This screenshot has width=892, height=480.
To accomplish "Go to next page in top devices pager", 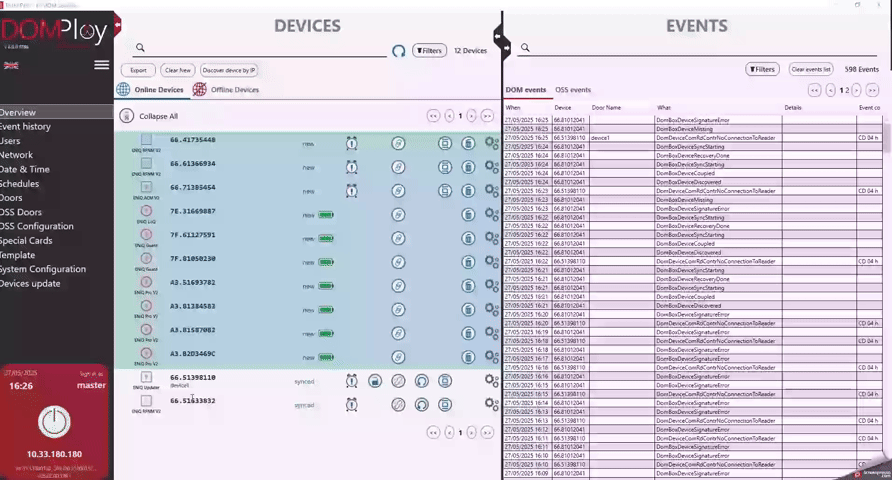I will 472,116.
